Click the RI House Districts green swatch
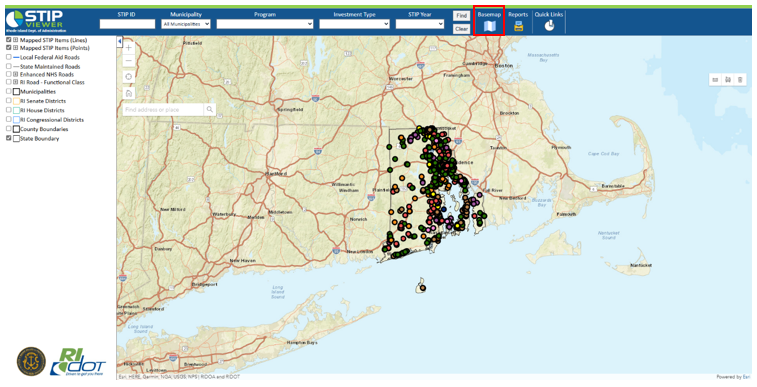The image size is (757, 387). click(x=16, y=111)
